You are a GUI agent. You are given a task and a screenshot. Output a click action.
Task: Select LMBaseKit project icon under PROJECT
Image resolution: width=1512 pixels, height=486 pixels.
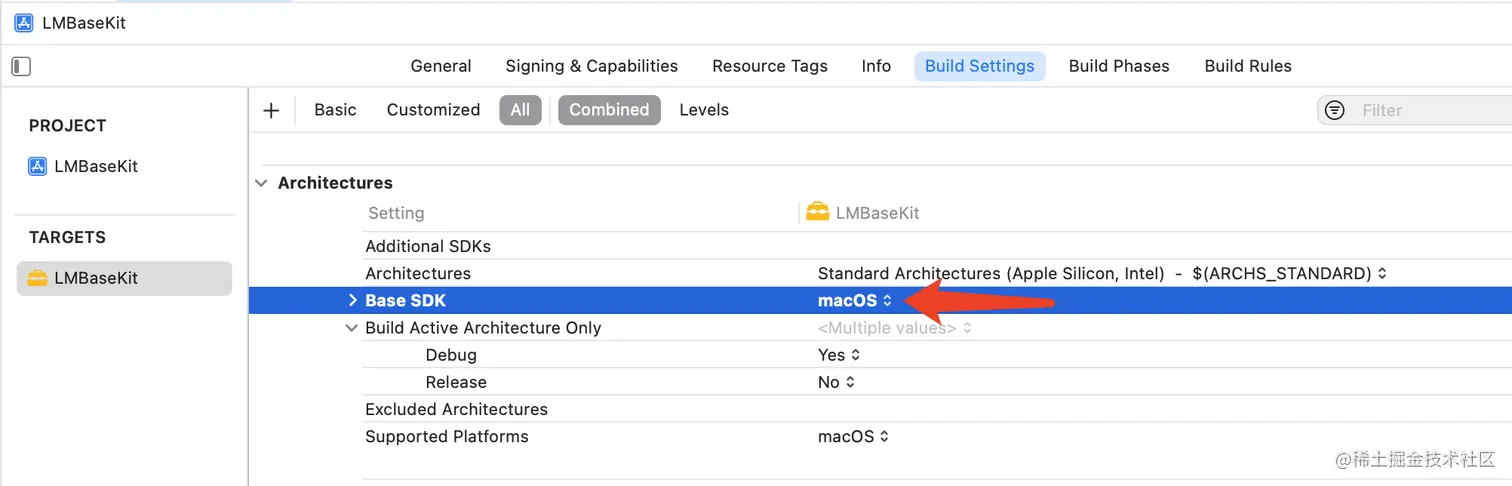pos(37,167)
